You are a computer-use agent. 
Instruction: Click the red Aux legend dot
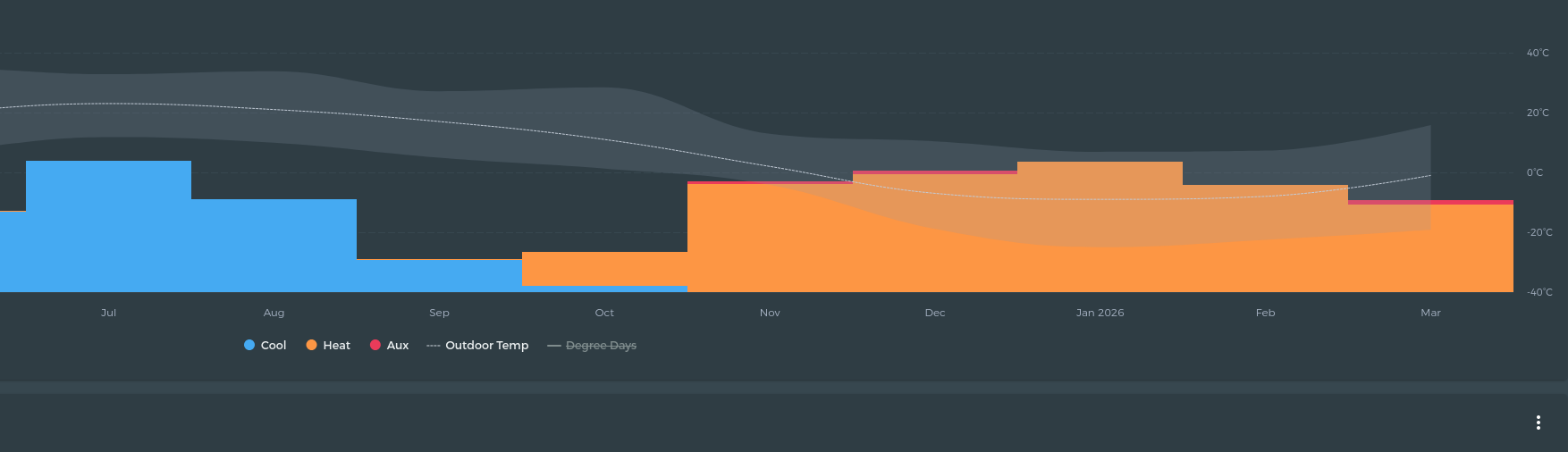tap(375, 345)
